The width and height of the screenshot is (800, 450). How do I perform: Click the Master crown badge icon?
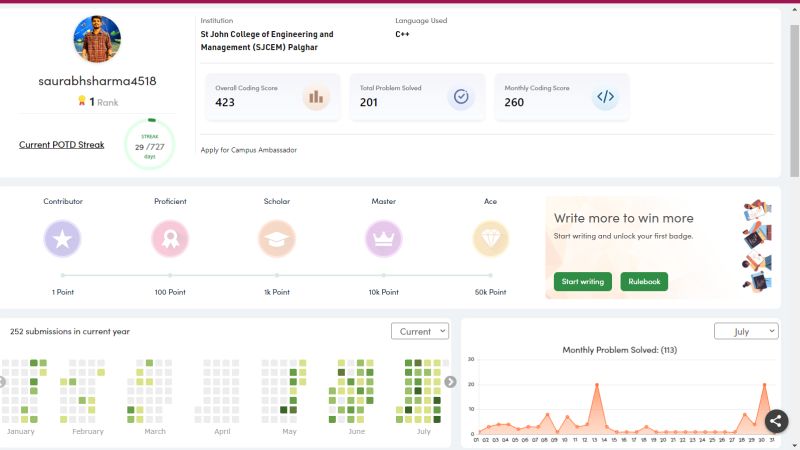384,238
